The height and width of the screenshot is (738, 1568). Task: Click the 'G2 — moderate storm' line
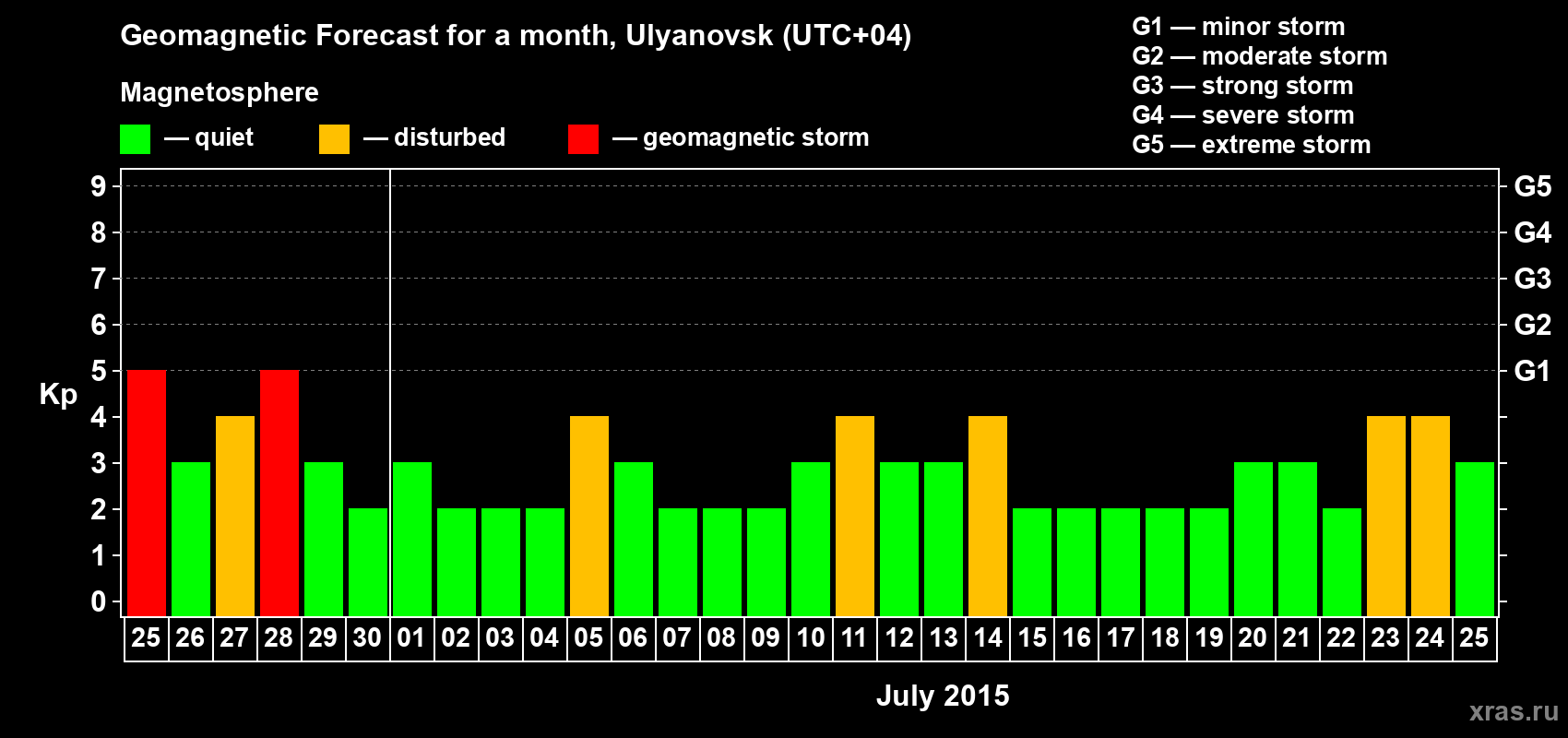click(x=1259, y=56)
